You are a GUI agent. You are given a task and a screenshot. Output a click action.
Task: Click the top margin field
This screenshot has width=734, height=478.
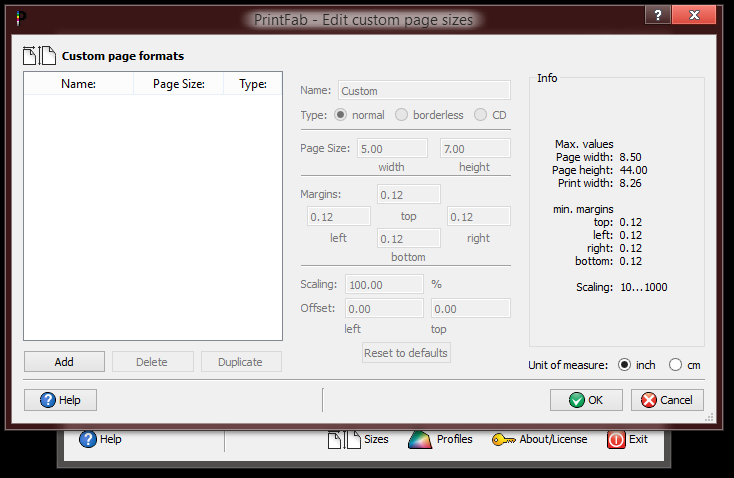[409, 194]
